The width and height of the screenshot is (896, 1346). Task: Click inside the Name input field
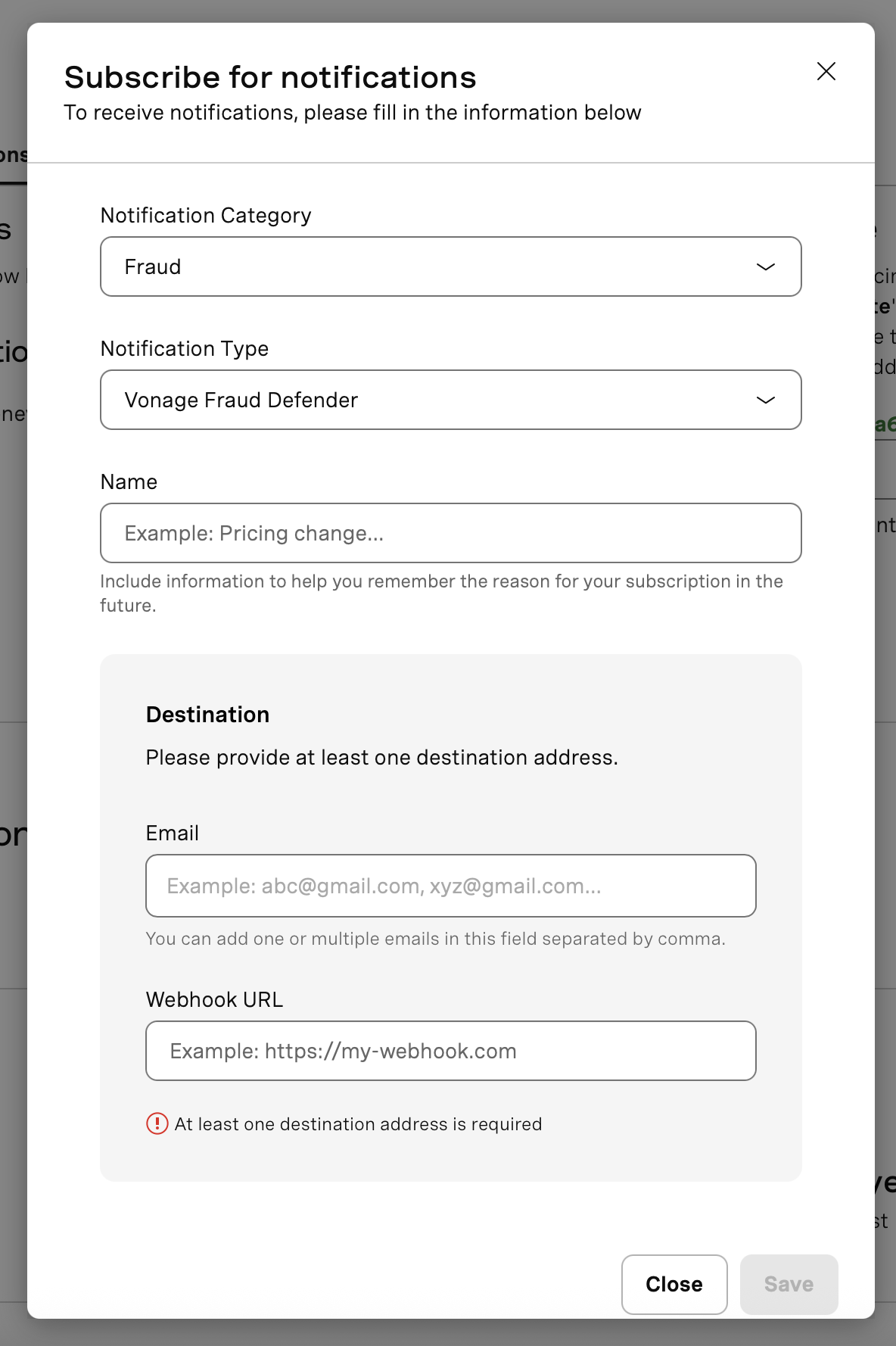[x=451, y=533]
